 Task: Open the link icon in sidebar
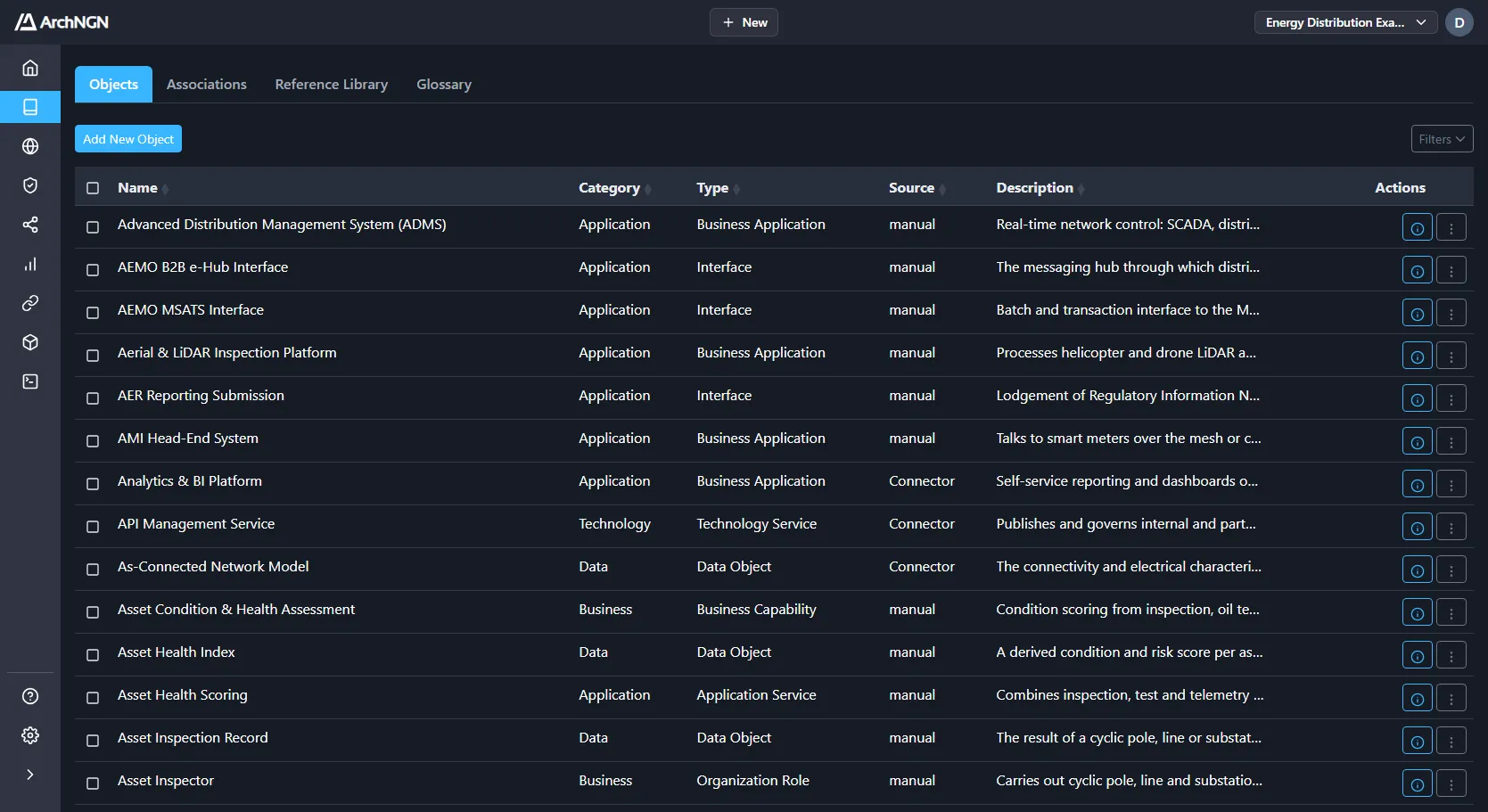[x=30, y=303]
